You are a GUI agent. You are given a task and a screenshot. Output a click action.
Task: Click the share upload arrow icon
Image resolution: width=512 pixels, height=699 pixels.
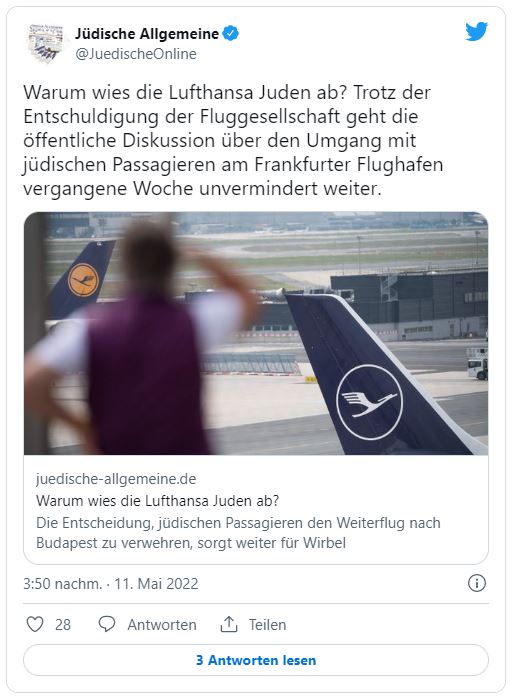pos(229,624)
